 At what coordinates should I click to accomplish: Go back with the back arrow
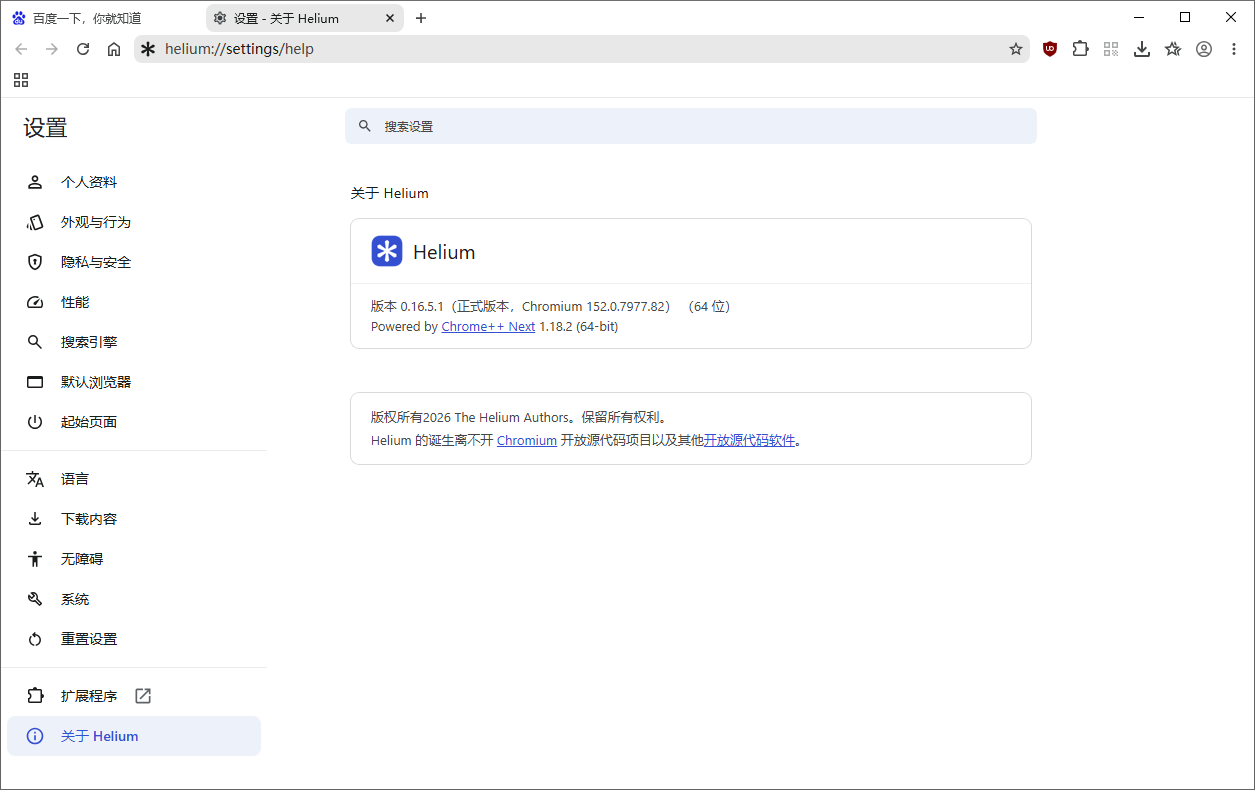pos(21,49)
